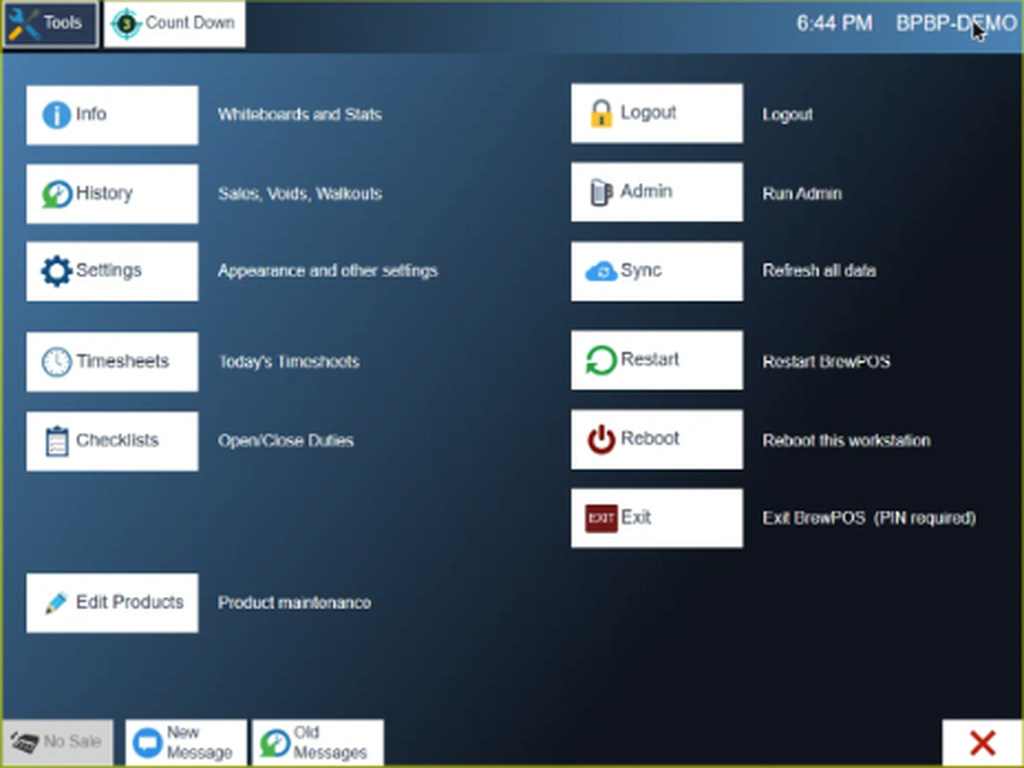
Task: Click the Old Messages clock icon
Action: coord(275,743)
